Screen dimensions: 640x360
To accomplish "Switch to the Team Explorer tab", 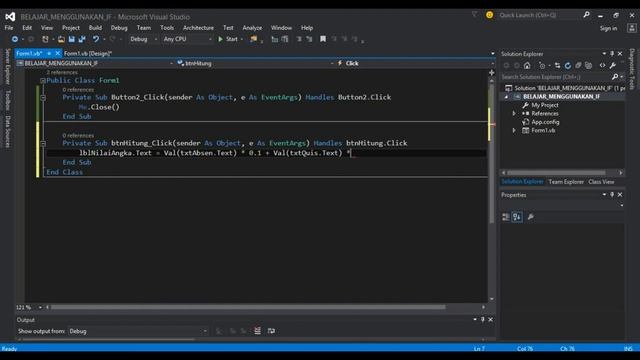I will click(x=566, y=182).
